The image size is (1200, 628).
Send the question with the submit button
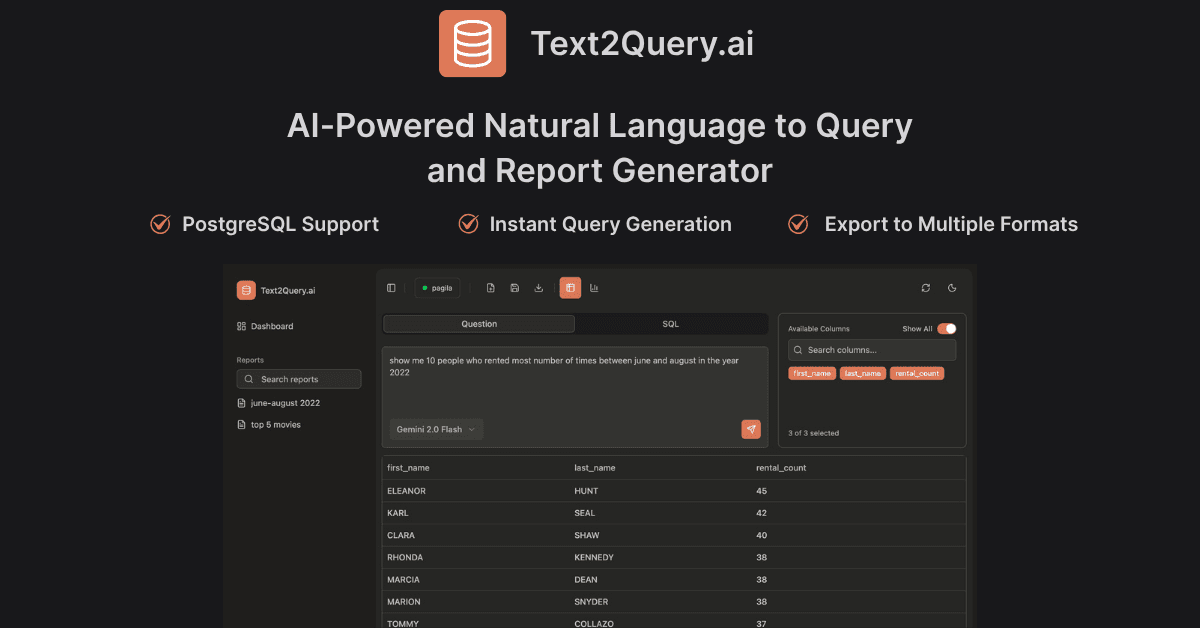(751, 428)
